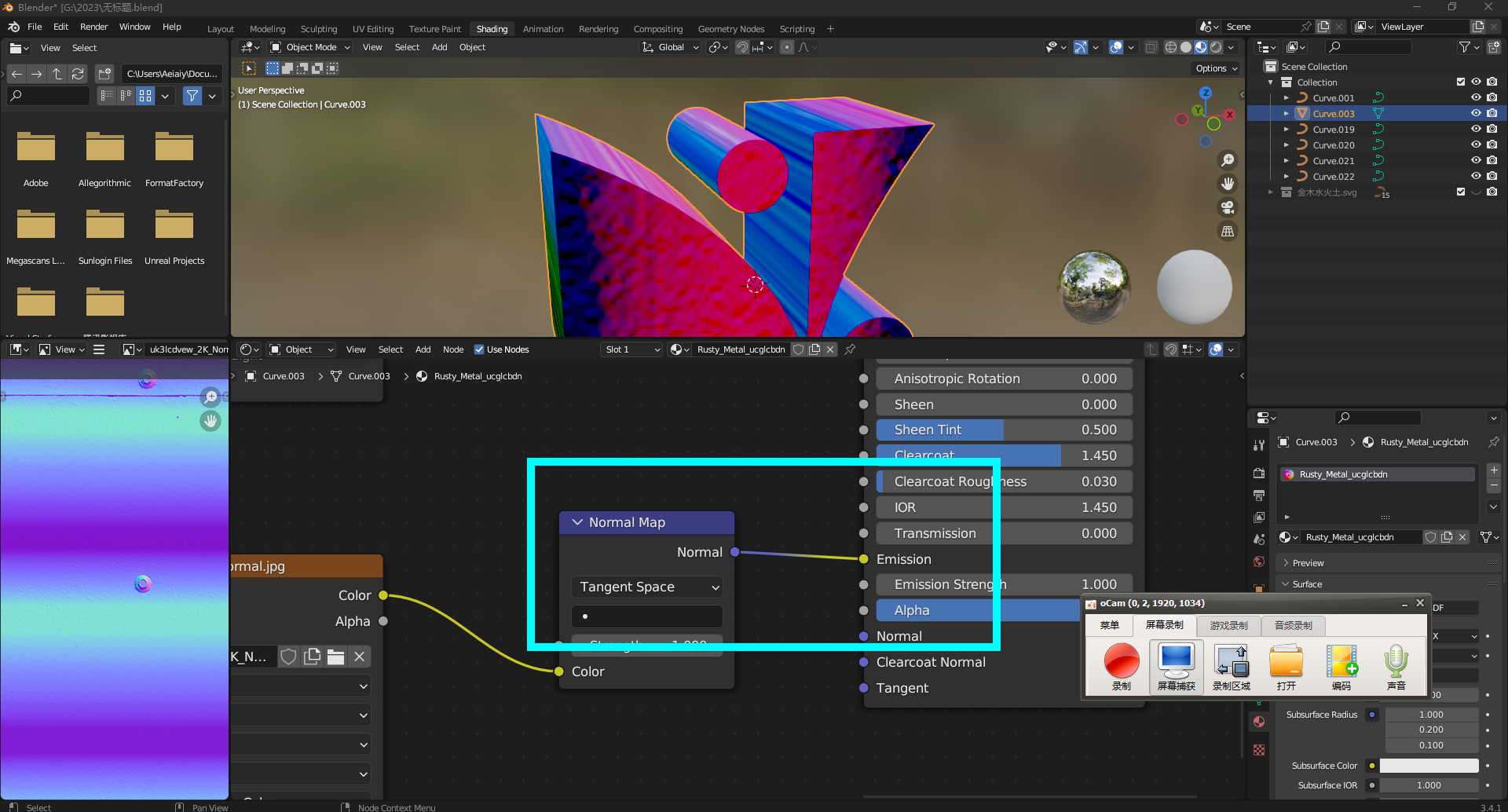The height and width of the screenshot is (812, 1508).
Task: Switch file browser to vertical list display
Action: click(106, 96)
